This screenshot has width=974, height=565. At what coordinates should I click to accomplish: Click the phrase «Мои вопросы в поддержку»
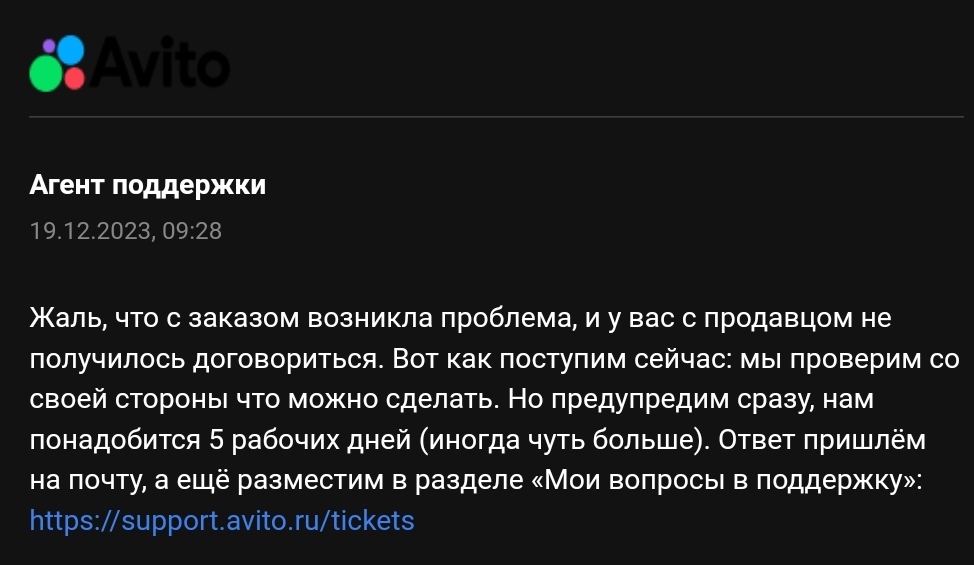[x=727, y=480]
